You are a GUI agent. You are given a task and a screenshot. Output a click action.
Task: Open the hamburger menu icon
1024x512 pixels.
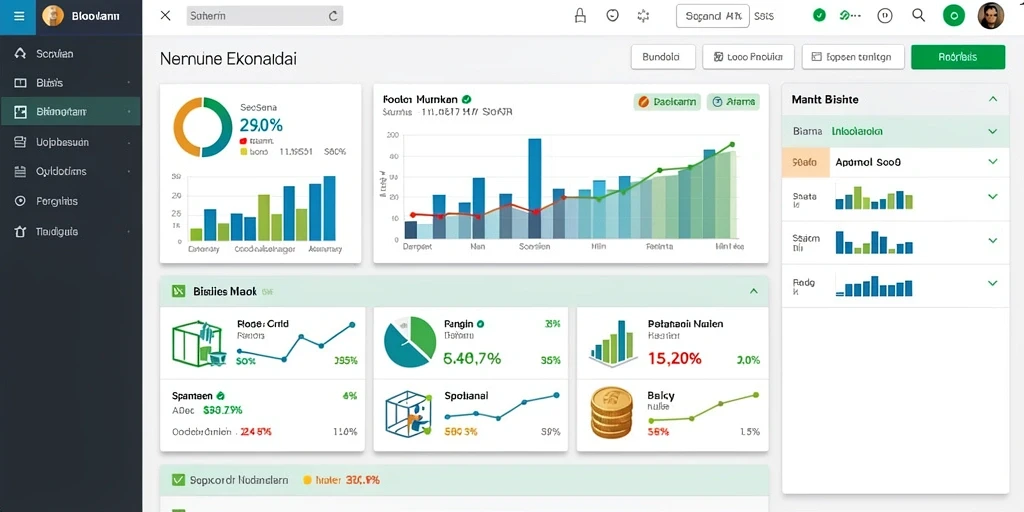pos(19,16)
